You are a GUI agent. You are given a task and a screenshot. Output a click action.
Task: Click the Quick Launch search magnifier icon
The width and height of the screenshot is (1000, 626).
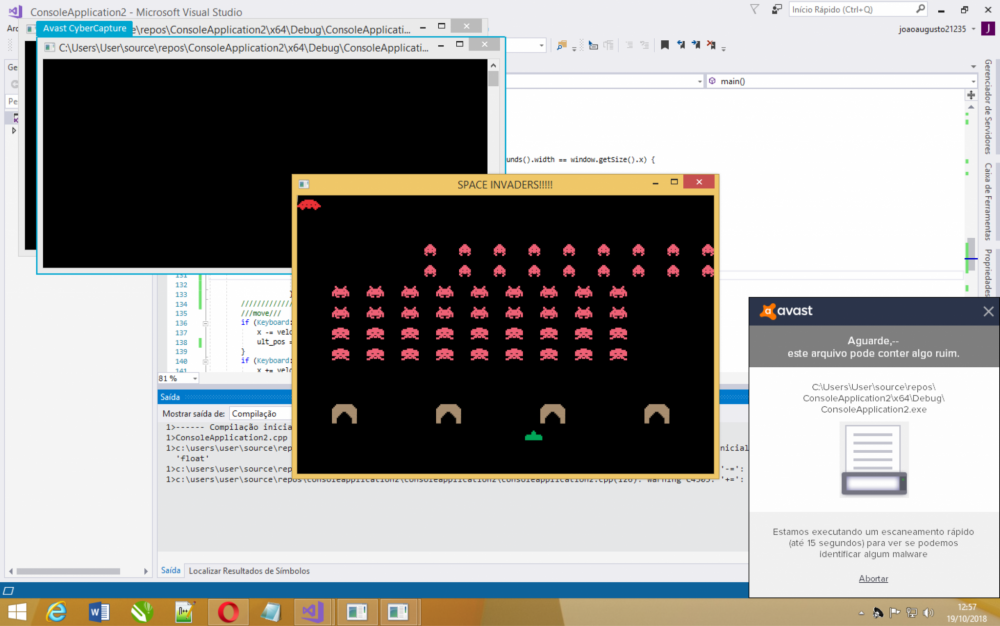click(920, 9)
